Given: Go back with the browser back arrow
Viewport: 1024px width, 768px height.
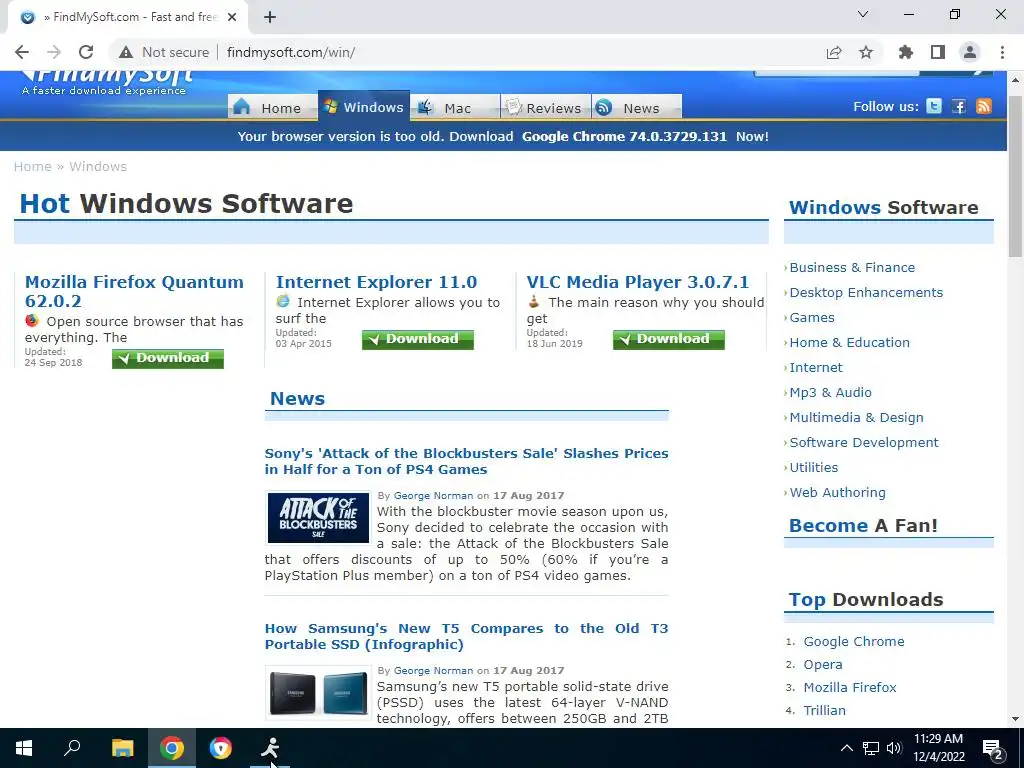Looking at the screenshot, I should click(x=22, y=52).
